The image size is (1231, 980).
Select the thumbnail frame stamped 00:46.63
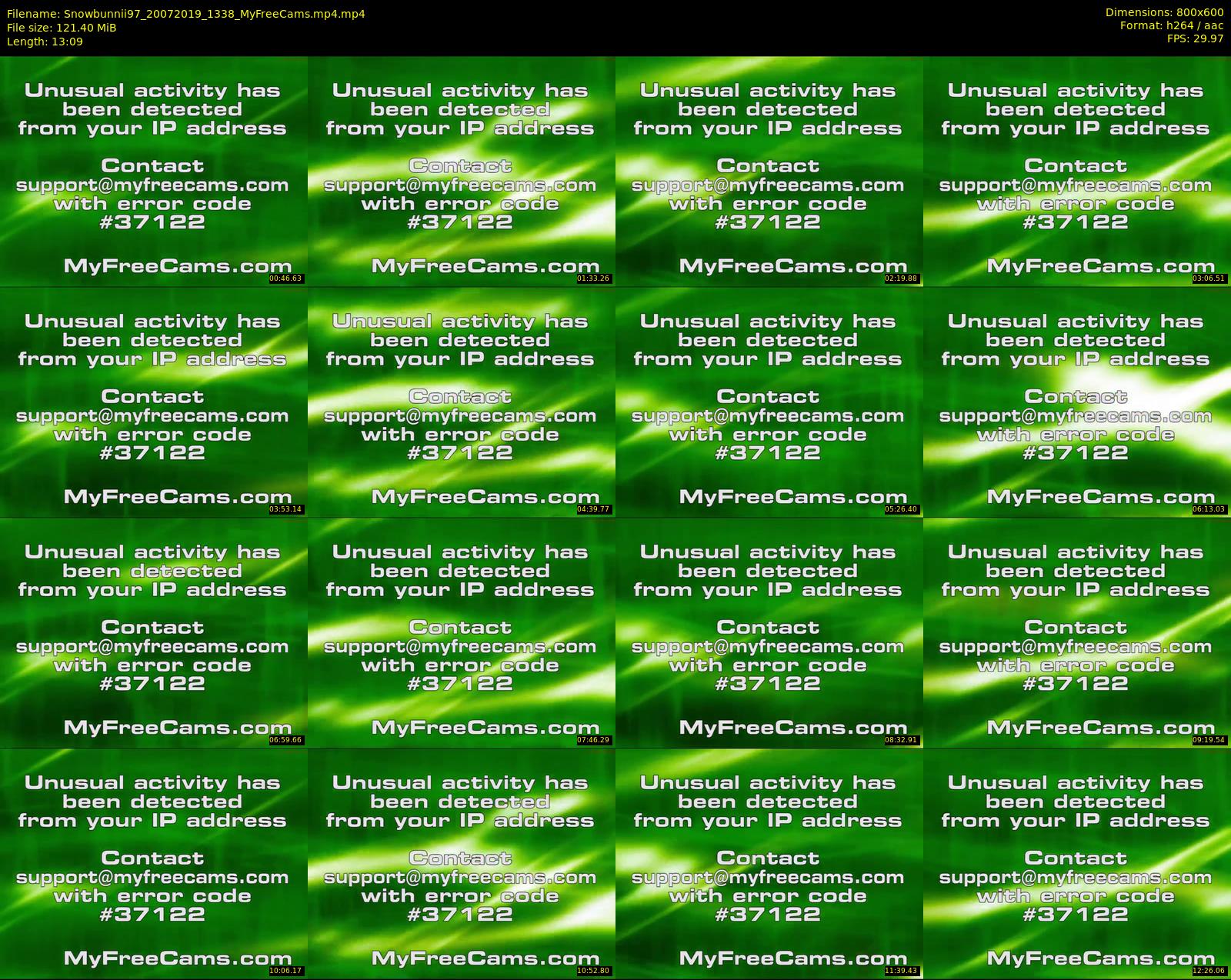[154, 171]
